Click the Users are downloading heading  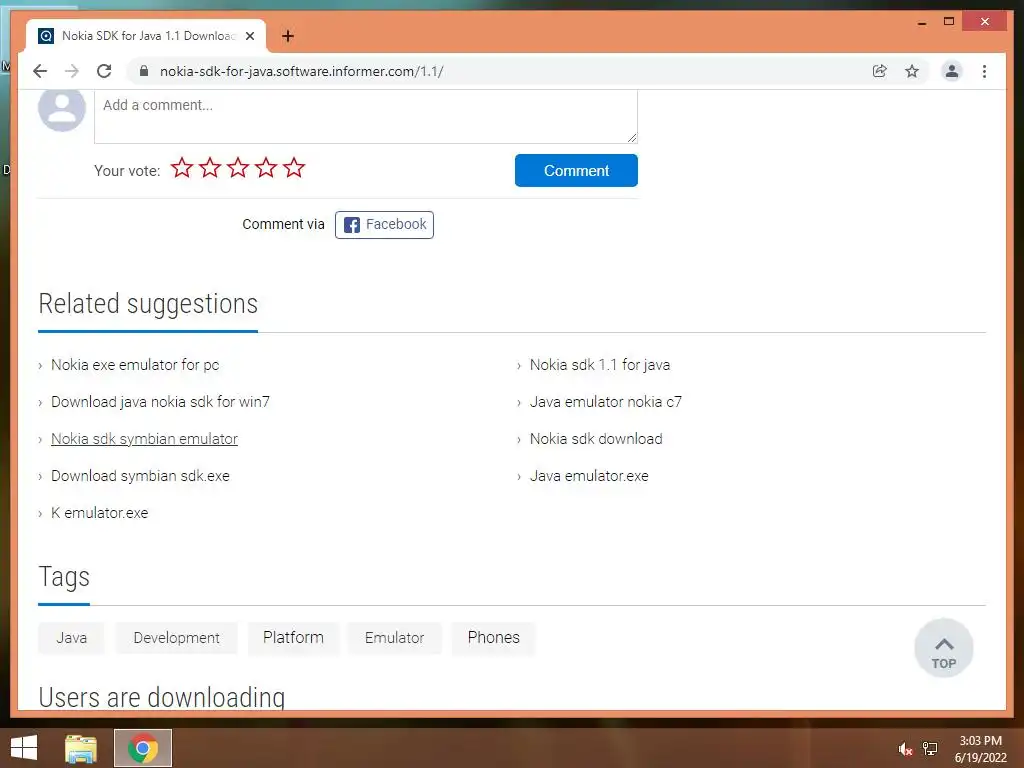point(162,697)
